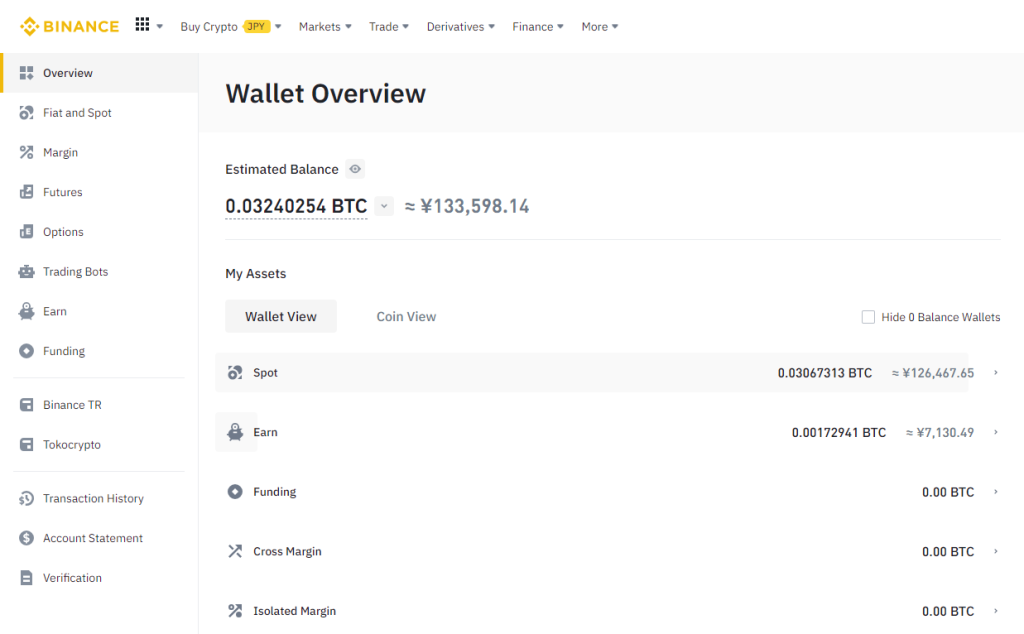
Task: Click the Margin percent icon in sidebar
Action: click(27, 153)
